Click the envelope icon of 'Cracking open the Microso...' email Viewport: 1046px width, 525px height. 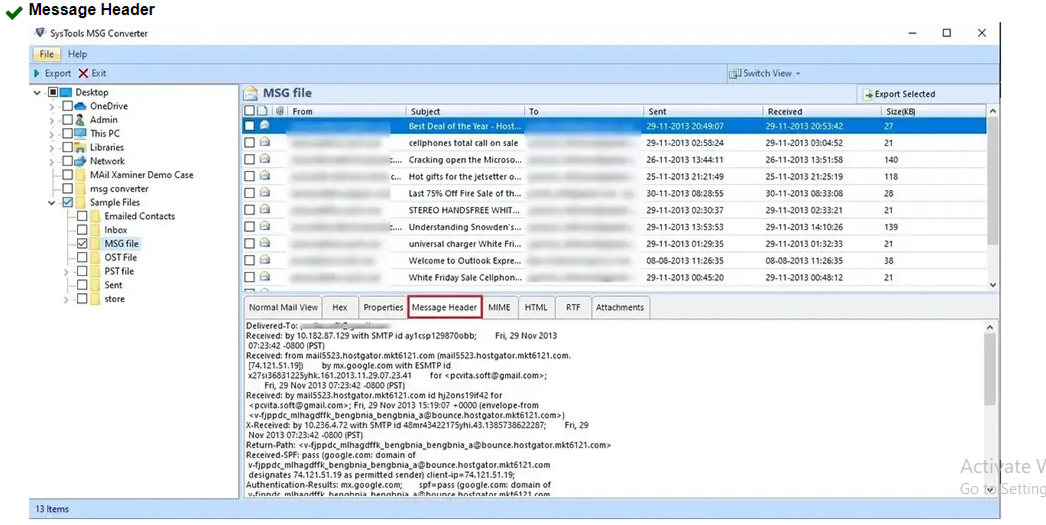tap(265, 159)
